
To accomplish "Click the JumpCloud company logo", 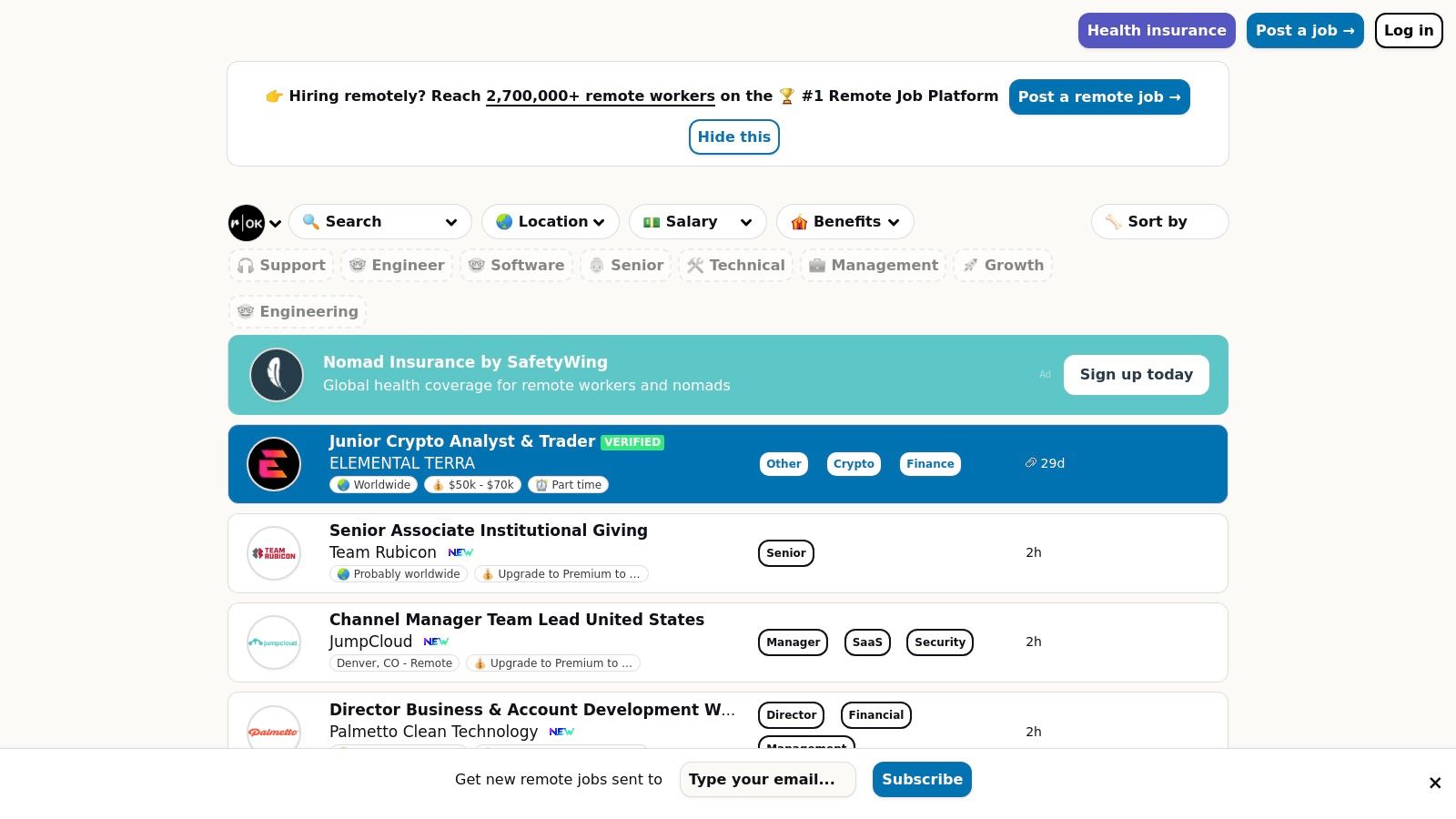I will [274, 642].
